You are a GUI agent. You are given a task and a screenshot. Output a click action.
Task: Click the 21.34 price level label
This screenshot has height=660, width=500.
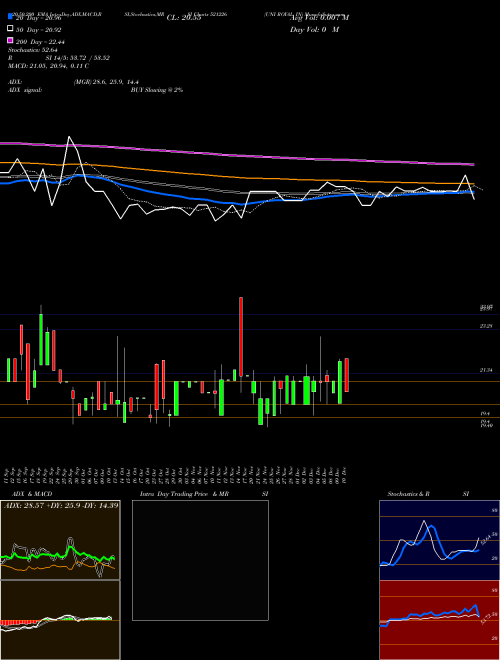486,370
